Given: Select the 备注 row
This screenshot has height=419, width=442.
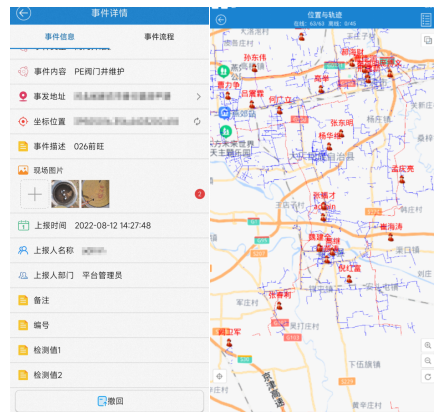Looking at the screenshot, I should (x=109, y=300).
